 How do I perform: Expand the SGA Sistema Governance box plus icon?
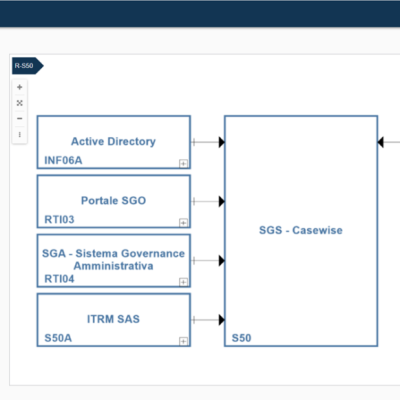click(183, 282)
